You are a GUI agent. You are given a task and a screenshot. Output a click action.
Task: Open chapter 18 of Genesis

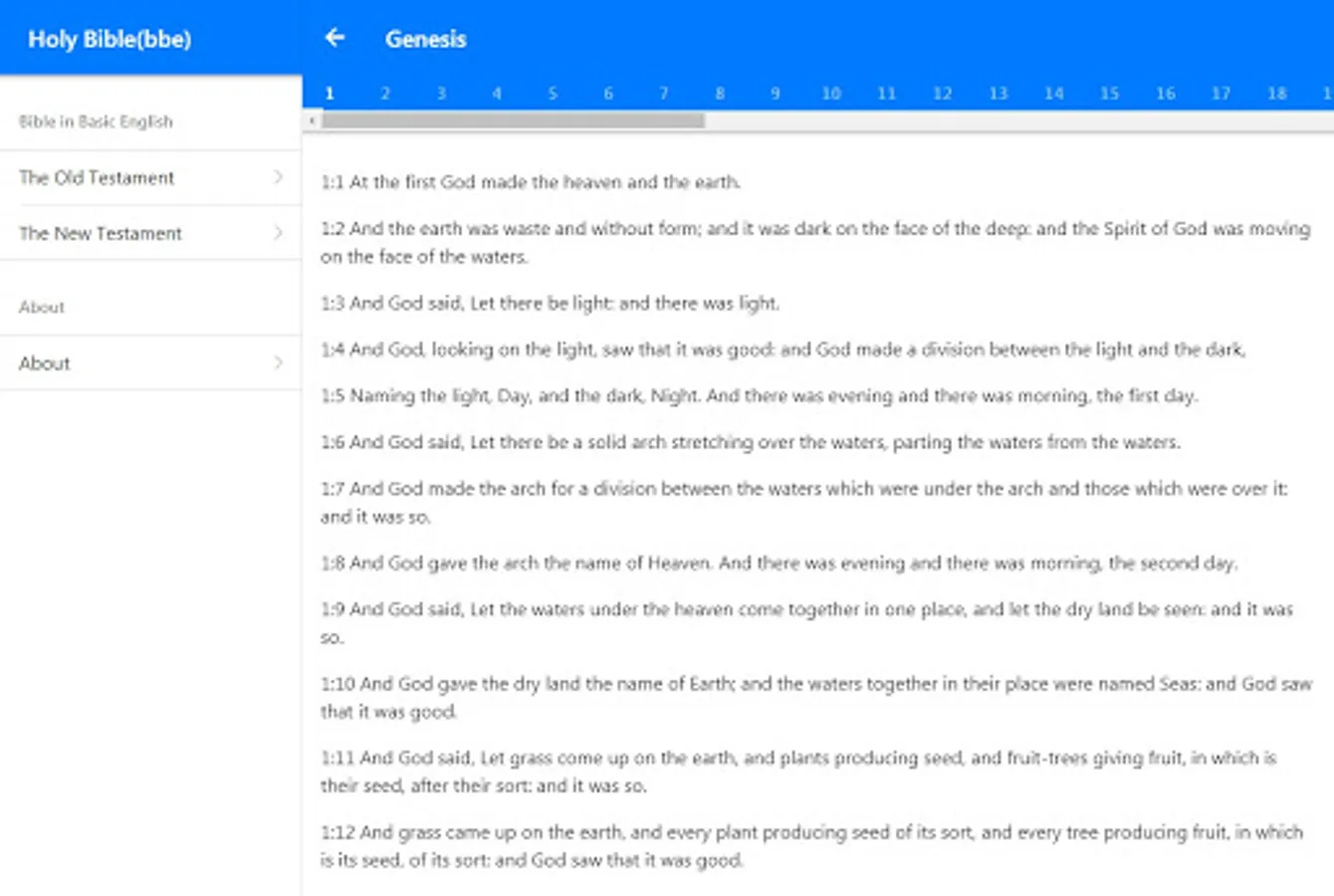1276,94
